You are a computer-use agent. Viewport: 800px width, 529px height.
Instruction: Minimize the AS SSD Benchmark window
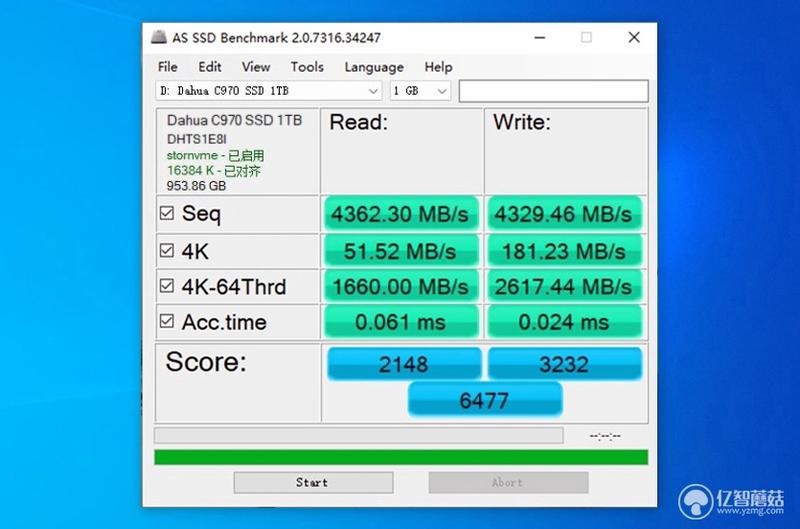[540, 37]
